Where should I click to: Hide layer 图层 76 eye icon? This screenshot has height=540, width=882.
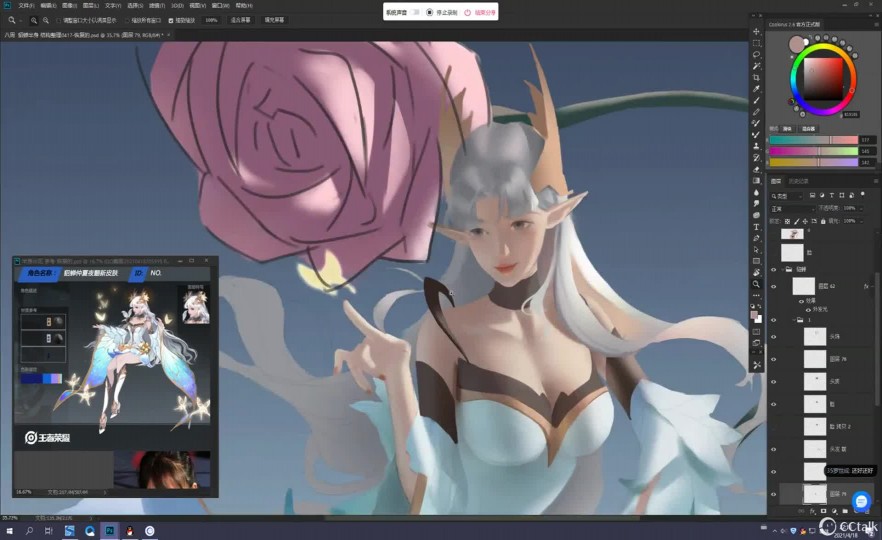click(773, 359)
